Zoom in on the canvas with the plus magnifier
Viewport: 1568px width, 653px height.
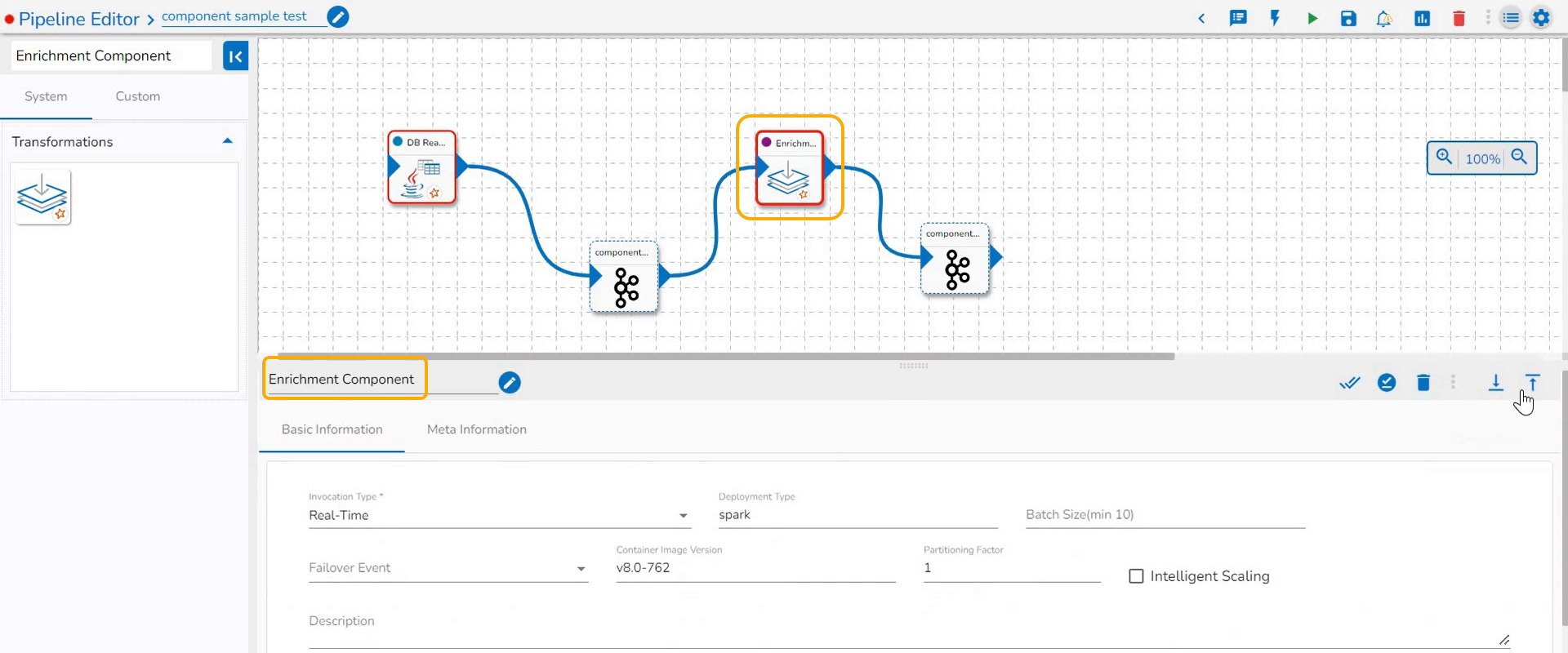coord(1444,157)
